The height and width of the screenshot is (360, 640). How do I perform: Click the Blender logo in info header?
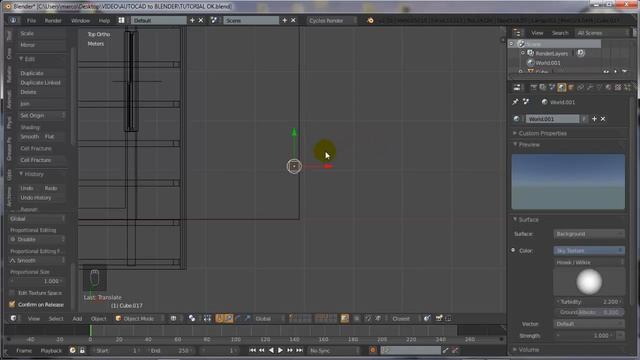(x=370, y=20)
